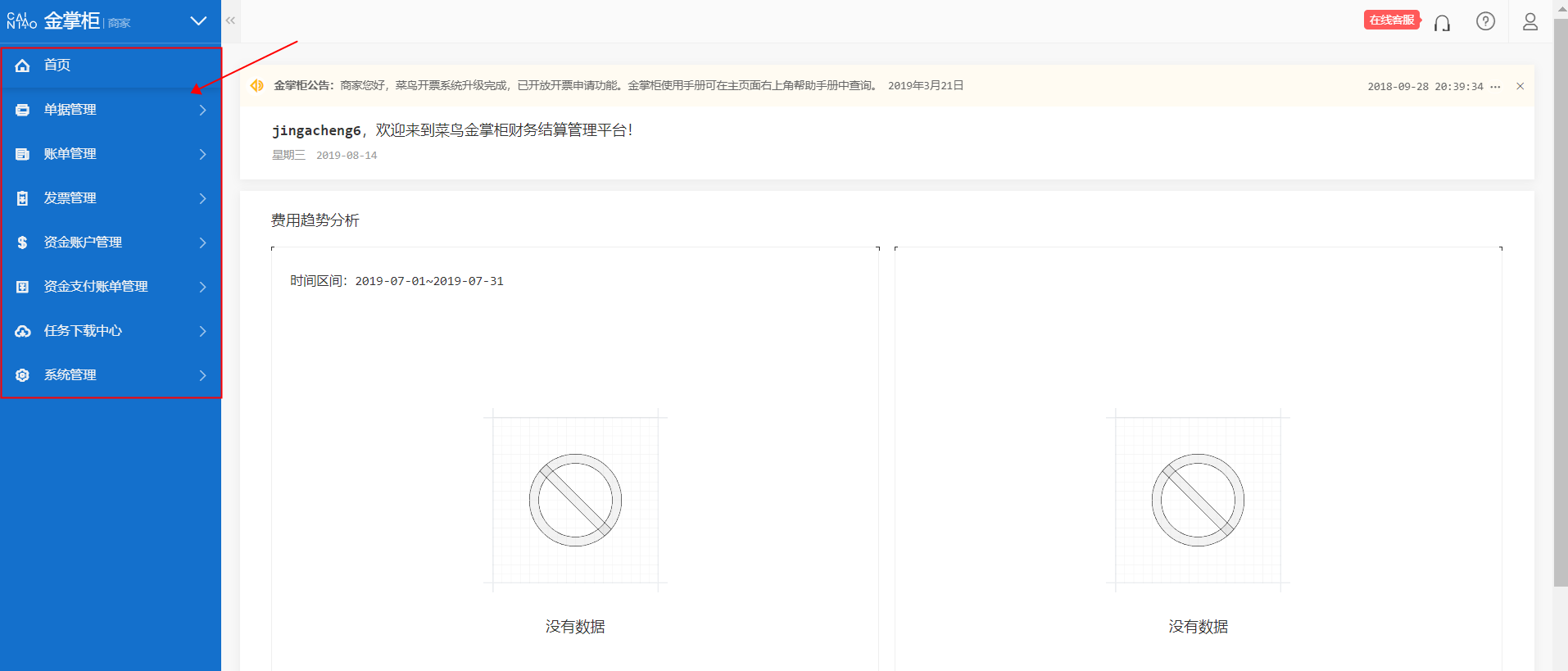Click the Cainiao 金掌柜 logo
Image resolution: width=1568 pixels, height=671 pixels.
(x=53, y=21)
